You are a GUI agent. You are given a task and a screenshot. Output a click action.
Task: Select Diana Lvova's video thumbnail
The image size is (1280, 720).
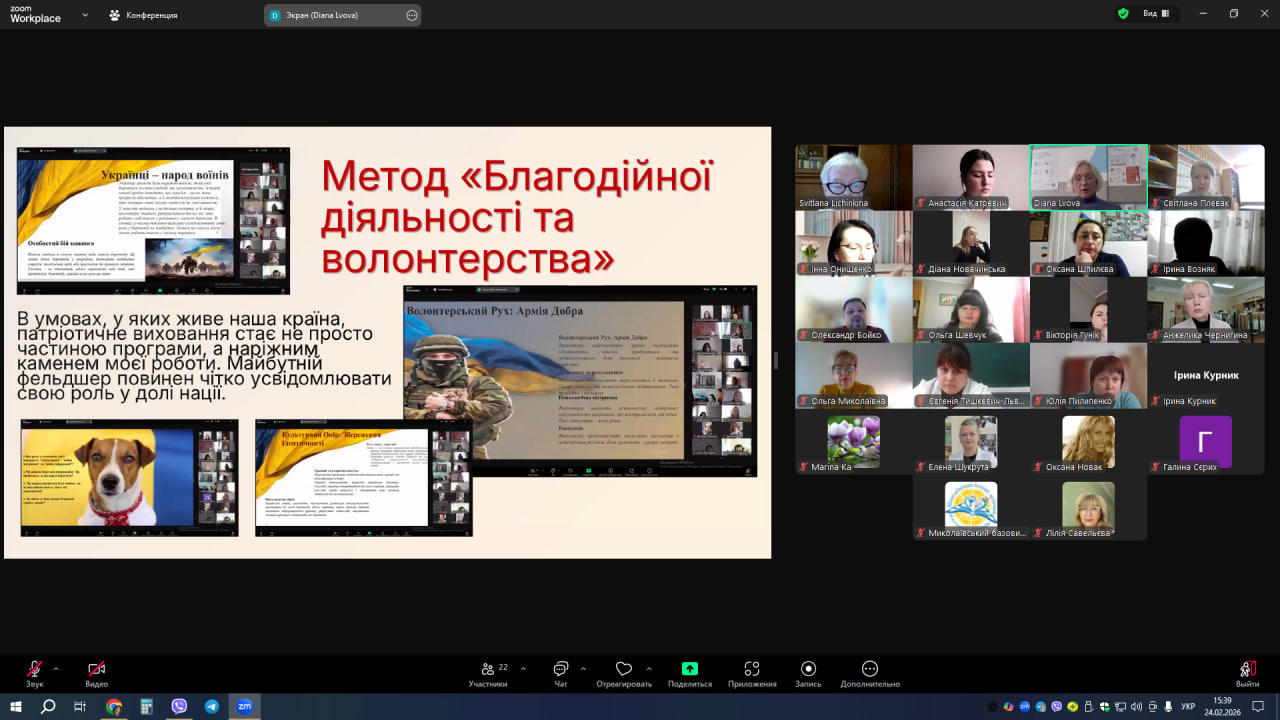[x=1088, y=176]
